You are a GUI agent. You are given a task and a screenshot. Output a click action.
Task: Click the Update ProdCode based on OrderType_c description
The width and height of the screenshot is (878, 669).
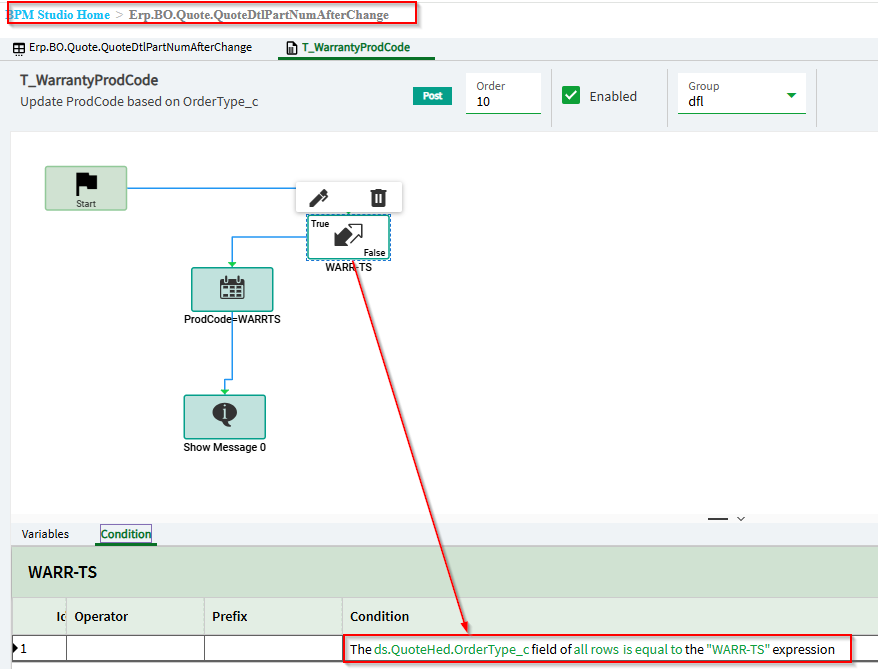pos(139,102)
